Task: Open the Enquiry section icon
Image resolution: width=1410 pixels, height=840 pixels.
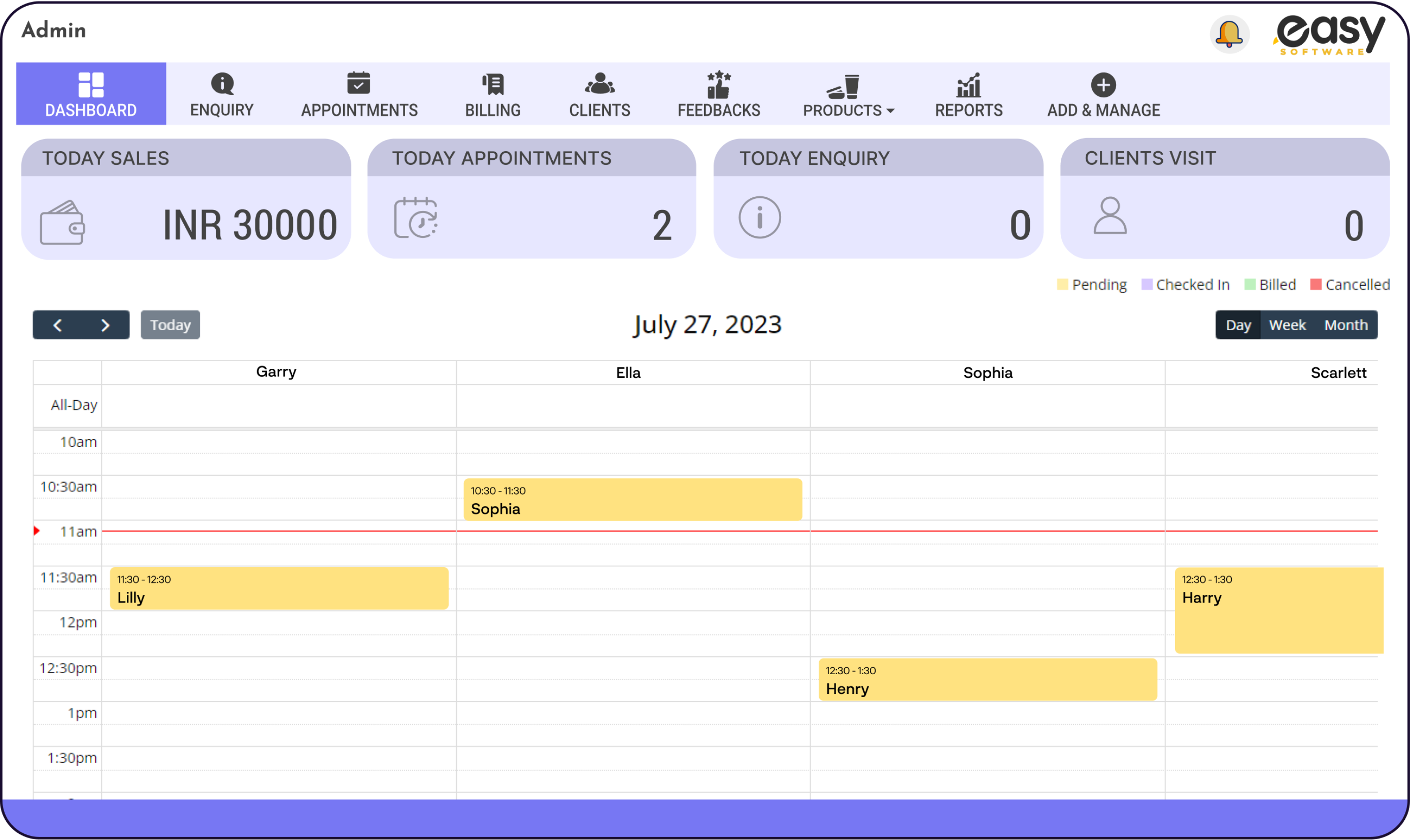Action: 222,84
